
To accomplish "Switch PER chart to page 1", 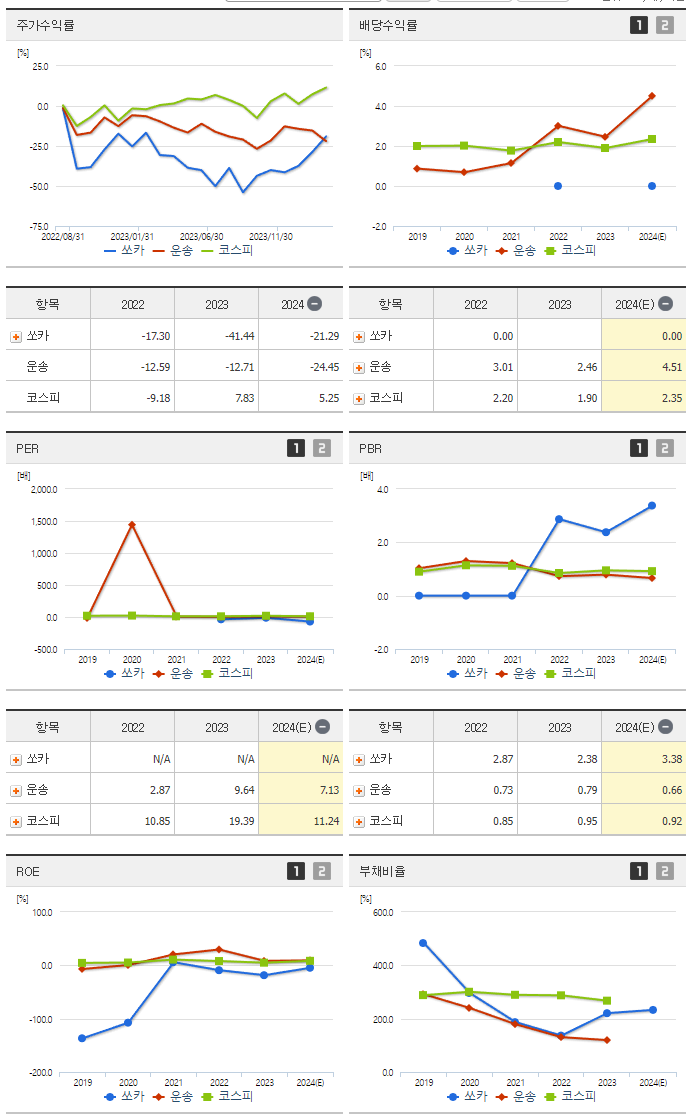I will click(x=296, y=448).
